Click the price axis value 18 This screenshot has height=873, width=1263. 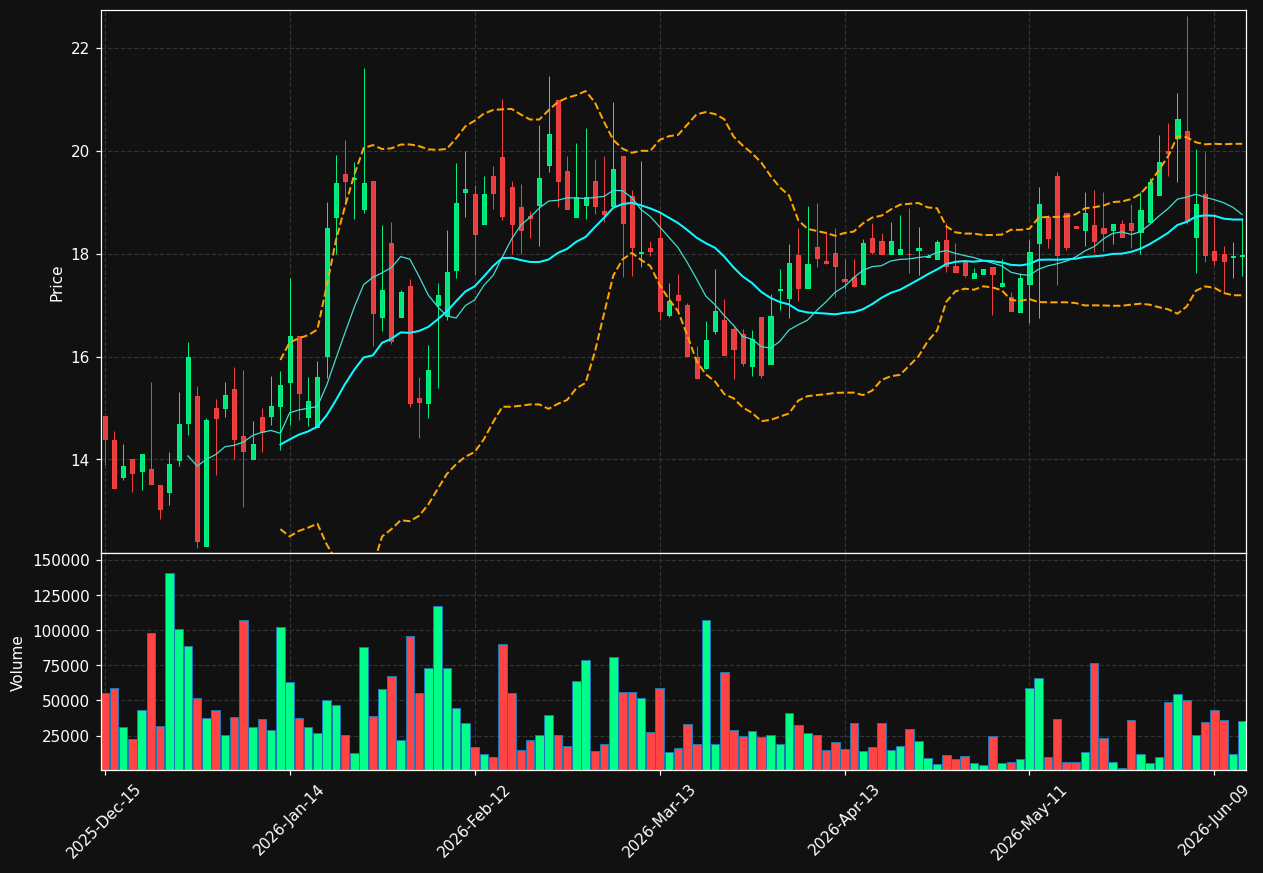[80, 255]
